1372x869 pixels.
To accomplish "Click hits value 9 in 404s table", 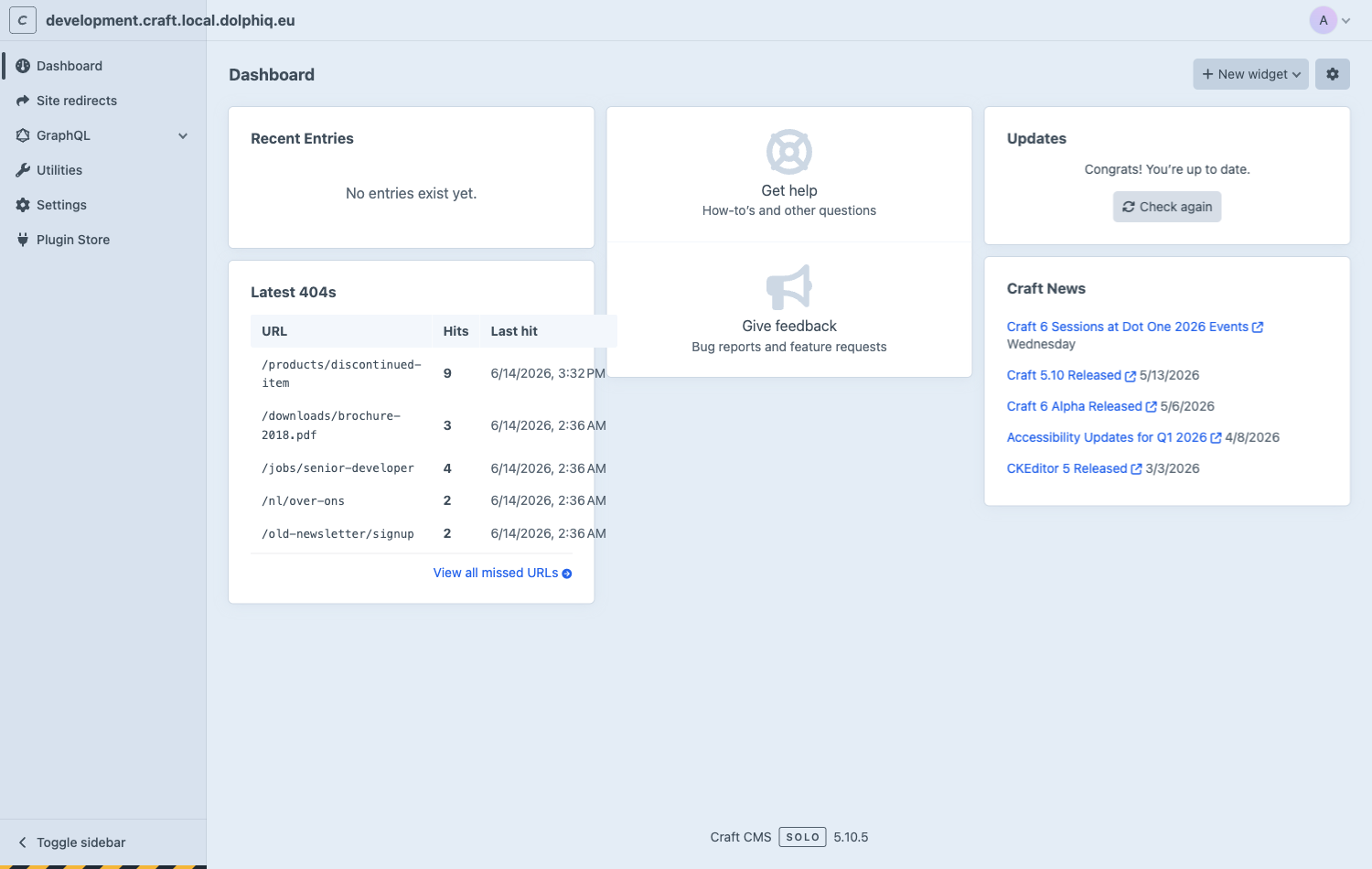I will coord(447,373).
